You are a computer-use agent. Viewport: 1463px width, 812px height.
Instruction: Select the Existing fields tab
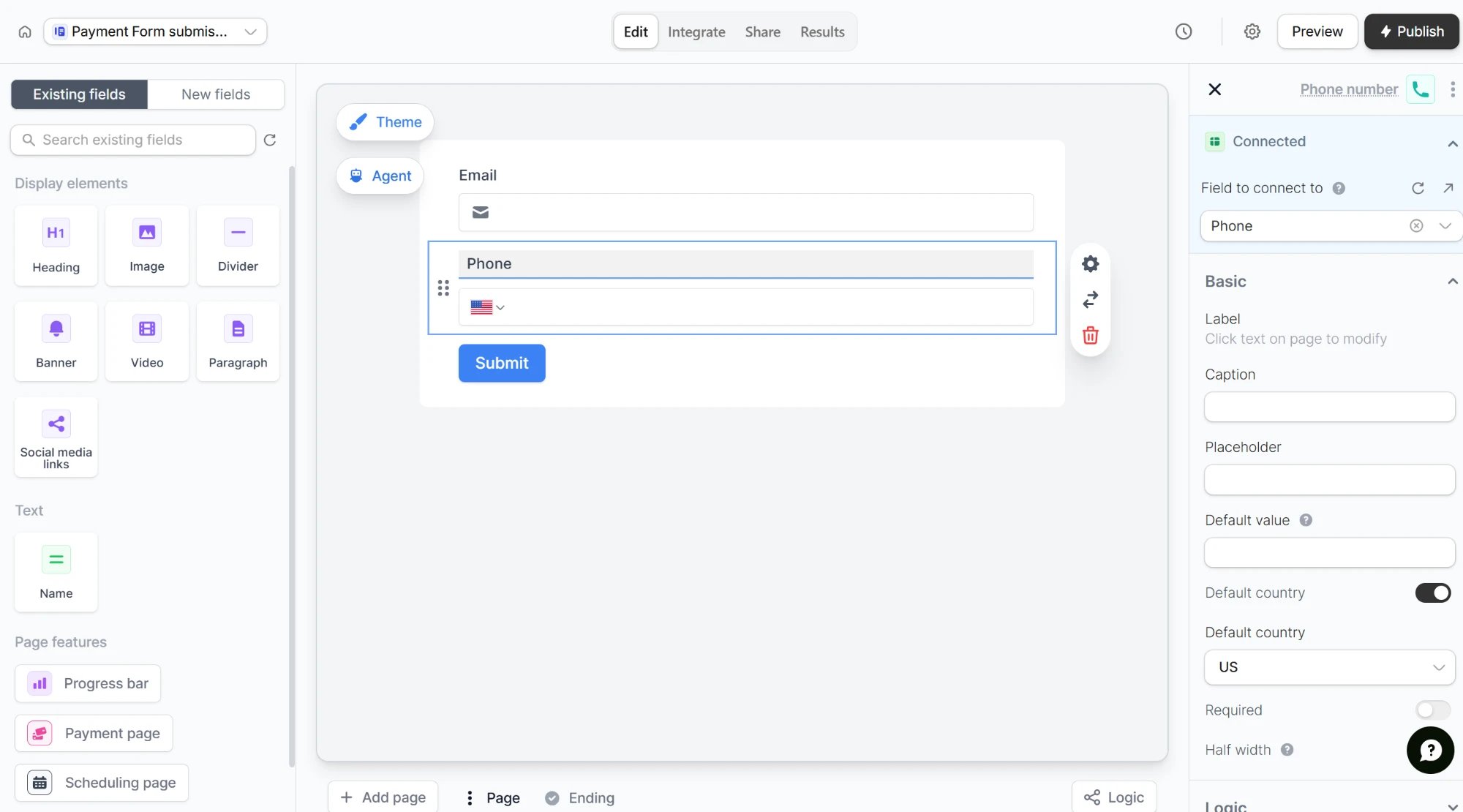79,94
